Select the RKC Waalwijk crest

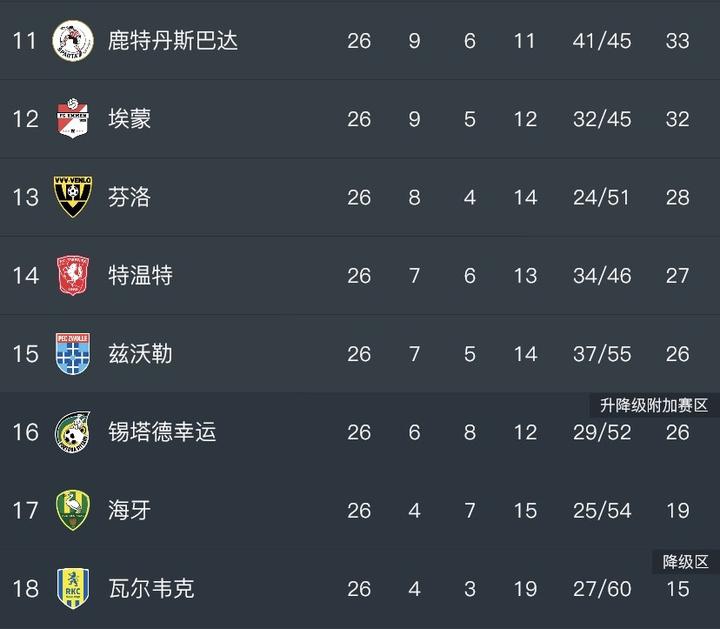(x=73, y=589)
